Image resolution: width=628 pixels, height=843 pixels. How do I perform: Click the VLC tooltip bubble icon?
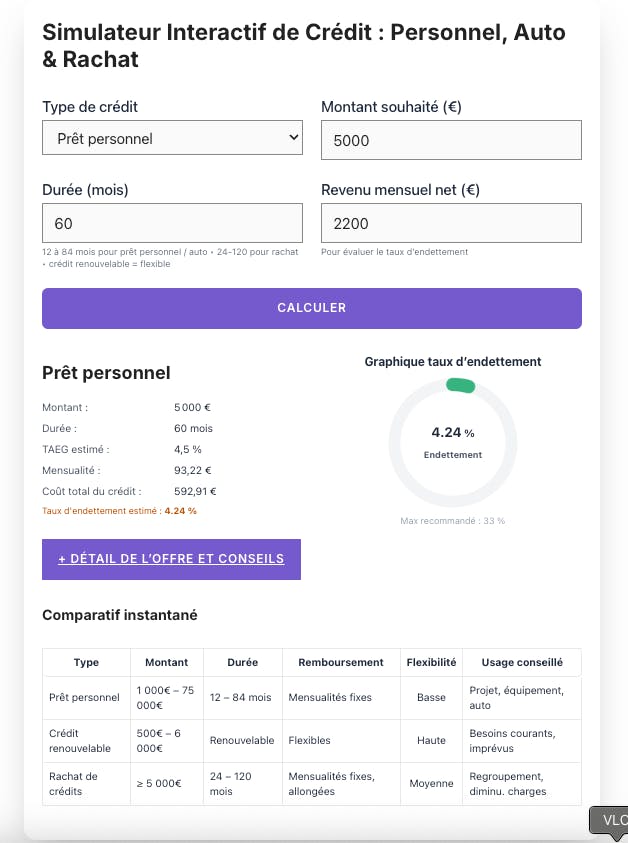click(x=610, y=821)
